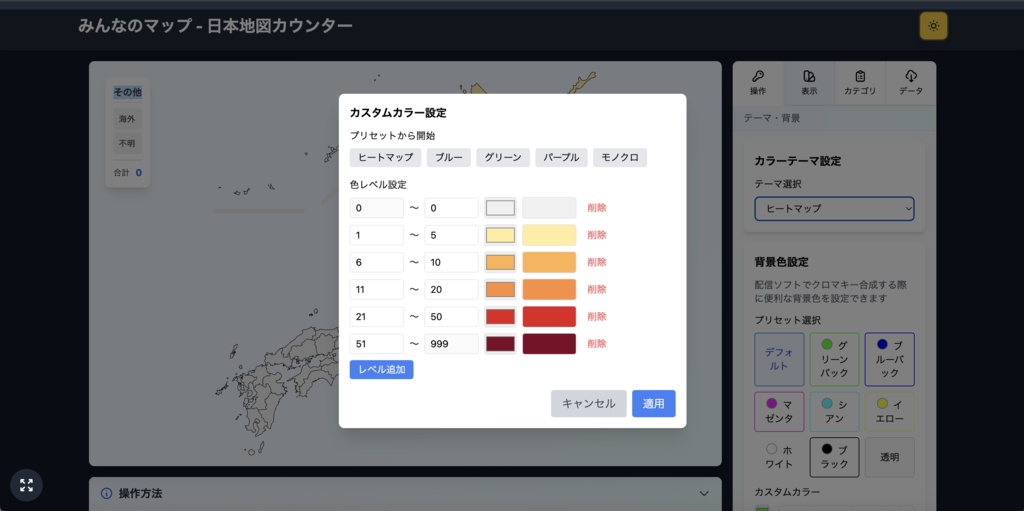Start from the グリーン preset
This screenshot has width=1024, height=511.
pos(503,157)
